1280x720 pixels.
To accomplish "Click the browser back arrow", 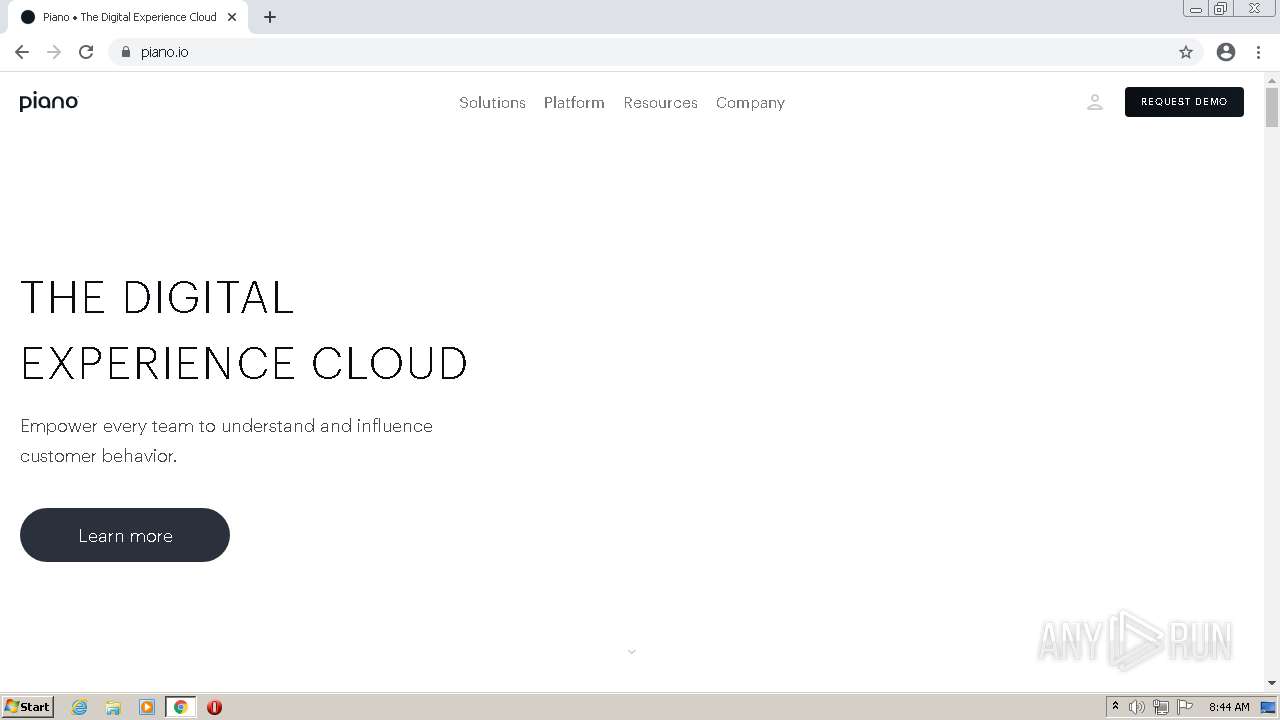I will (x=22, y=52).
